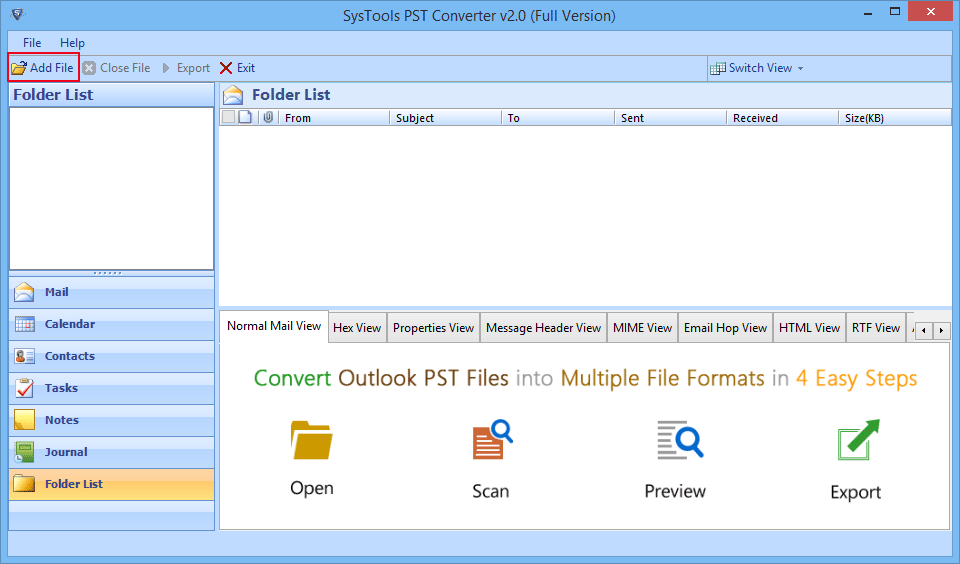Click the Exit red X icon
This screenshot has height=564, width=960.
click(x=226, y=68)
